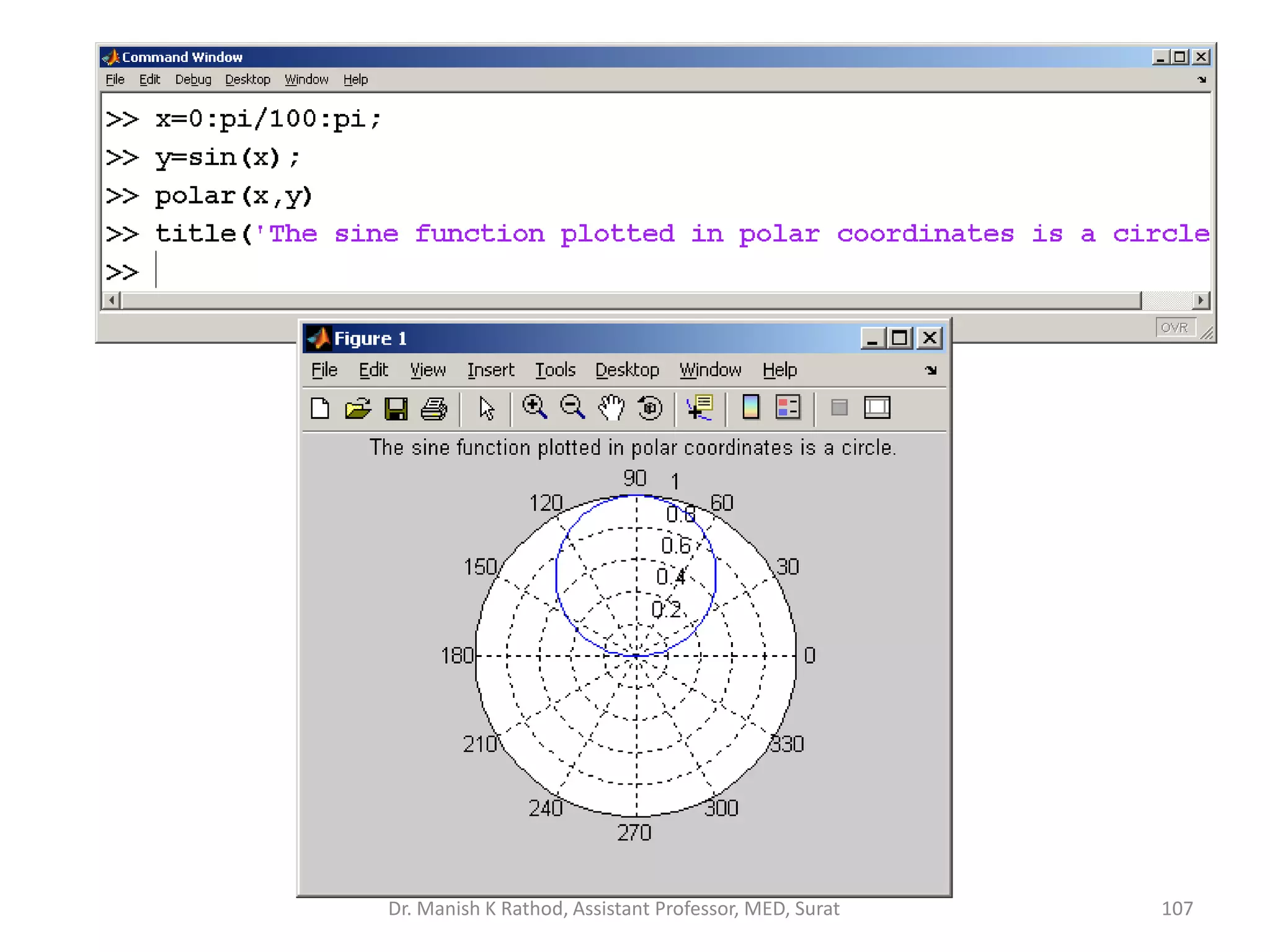Select the Zoom In magnifier tool

point(534,408)
